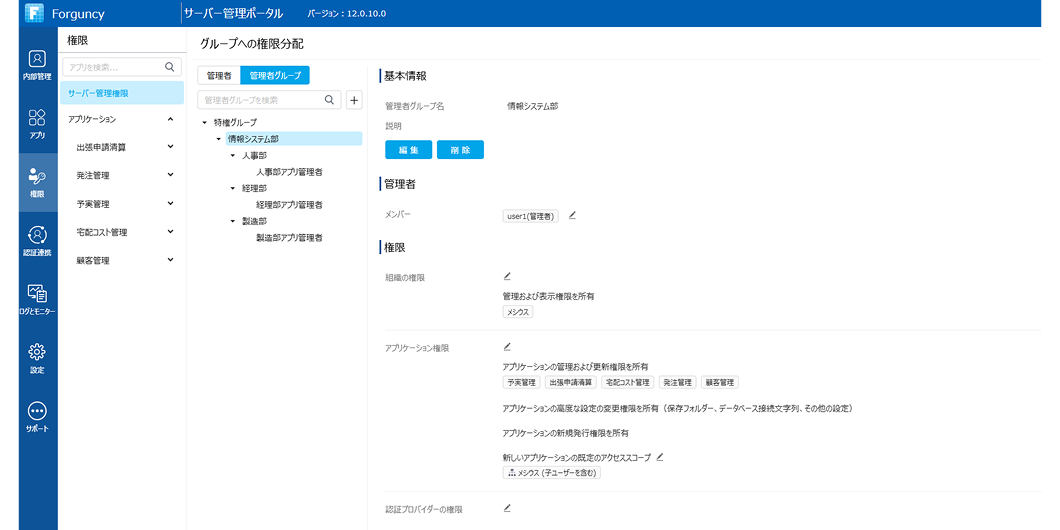The image size is (1060, 530).
Task: Edit members with pencil icon beside user1(管理者)
Action: click(572, 215)
